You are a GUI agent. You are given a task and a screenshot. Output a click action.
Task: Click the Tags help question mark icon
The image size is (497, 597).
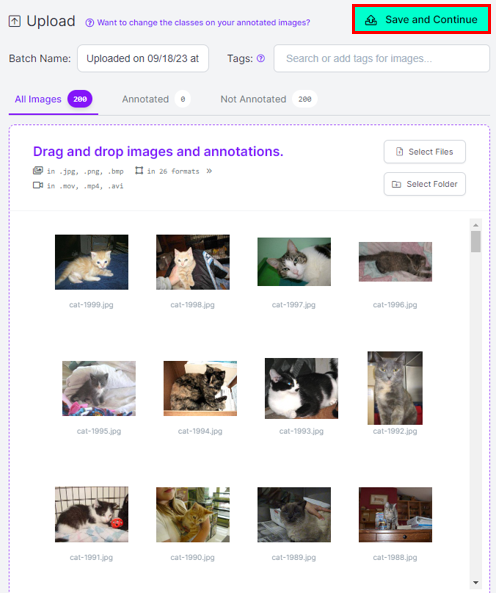point(261,58)
